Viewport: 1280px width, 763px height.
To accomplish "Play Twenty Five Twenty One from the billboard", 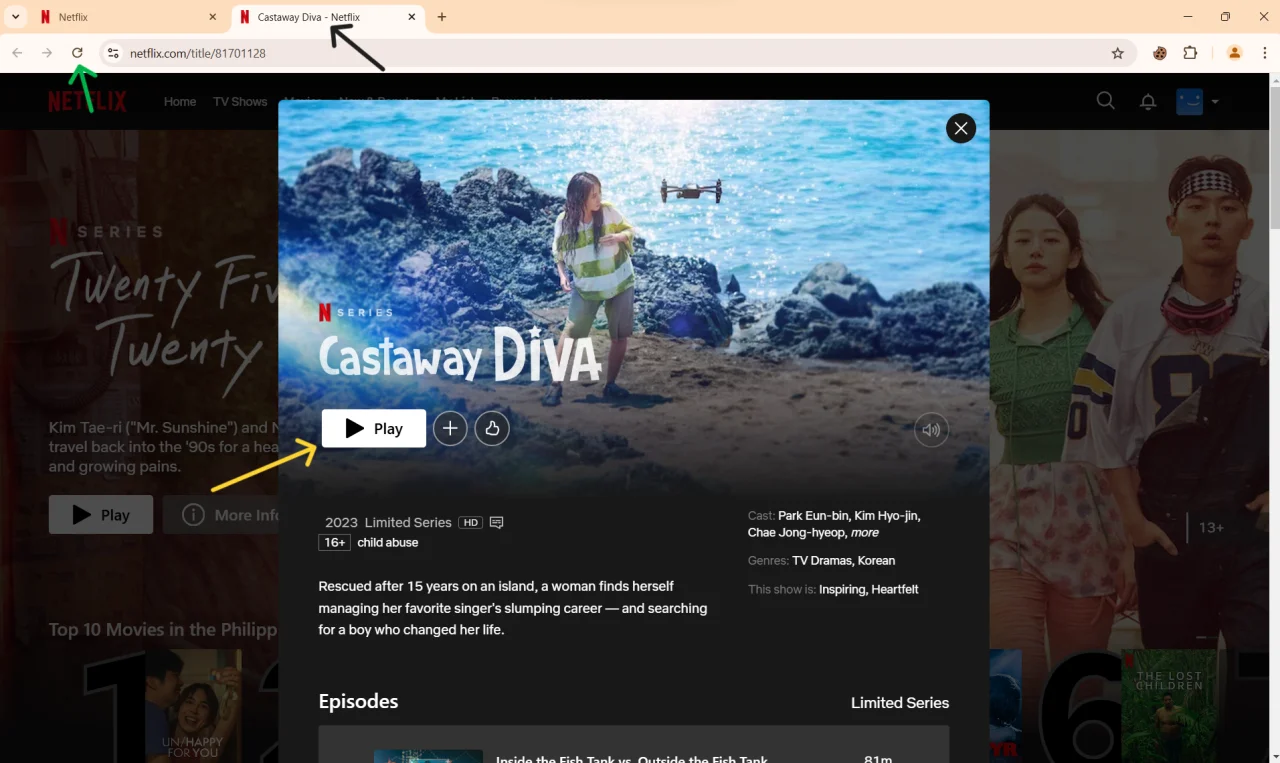I will [x=101, y=515].
